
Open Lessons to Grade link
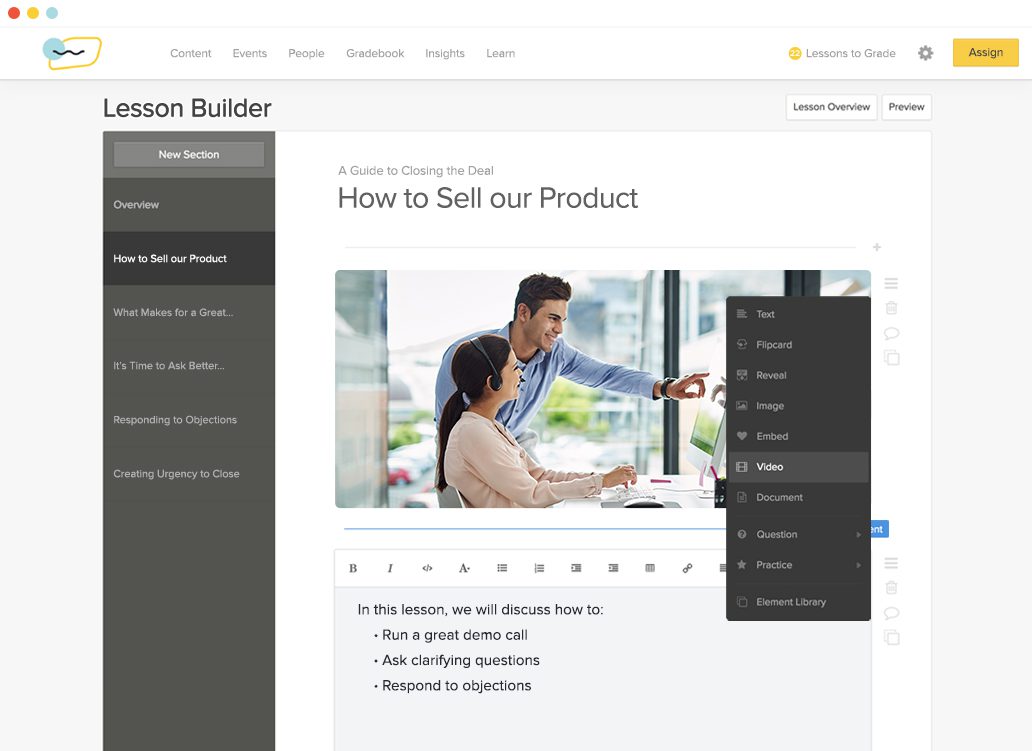click(842, 53)
